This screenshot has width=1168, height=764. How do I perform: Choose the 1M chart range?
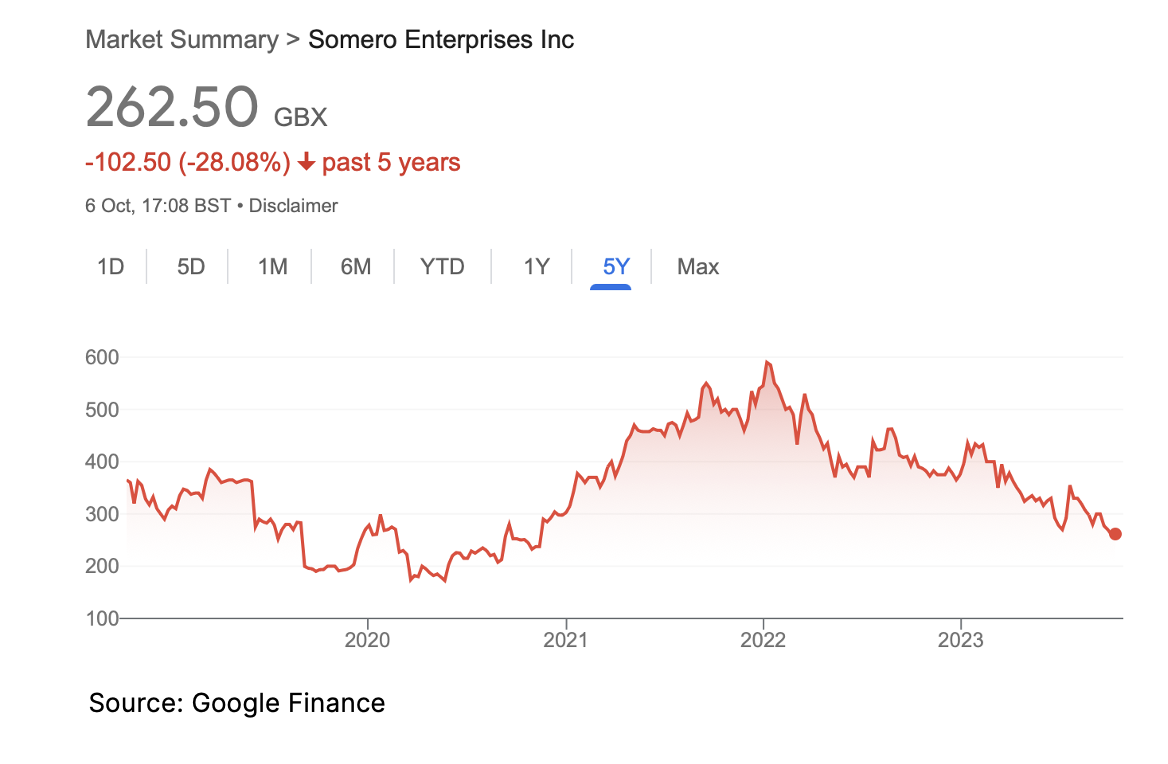(x=273, y=267)
